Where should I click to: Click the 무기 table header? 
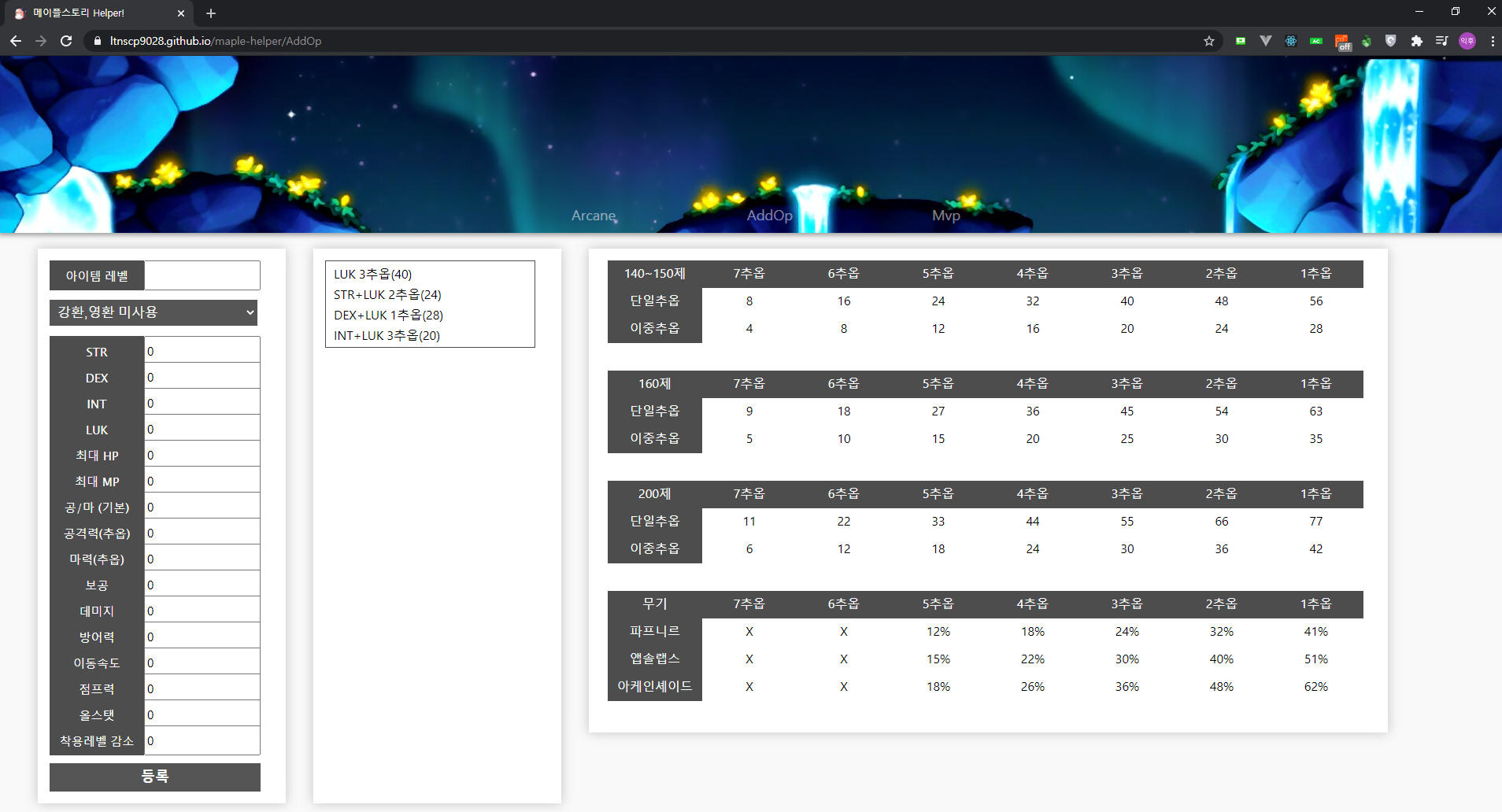pos(655,604)
